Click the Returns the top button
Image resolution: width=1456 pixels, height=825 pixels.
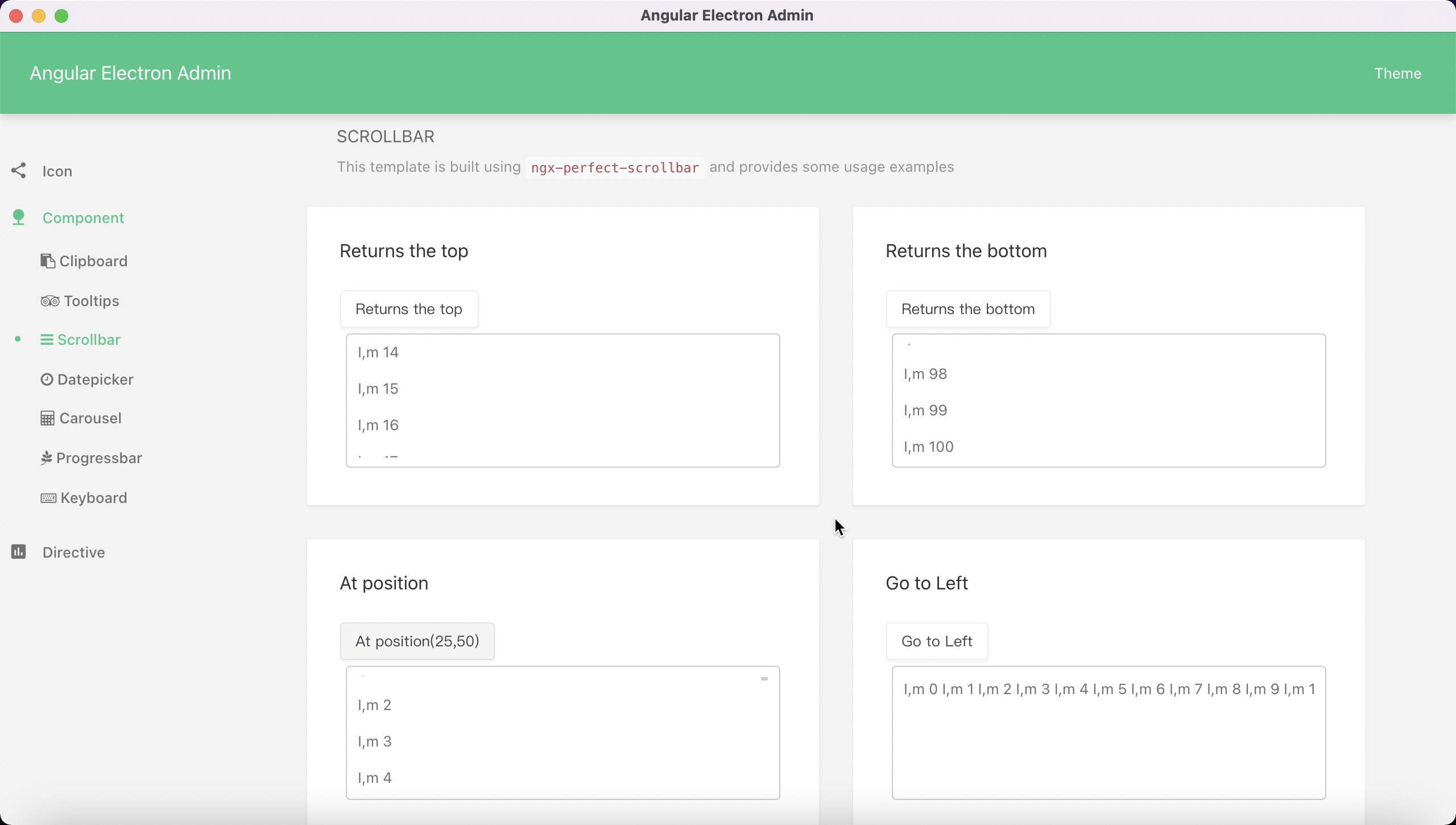point(409,308)
